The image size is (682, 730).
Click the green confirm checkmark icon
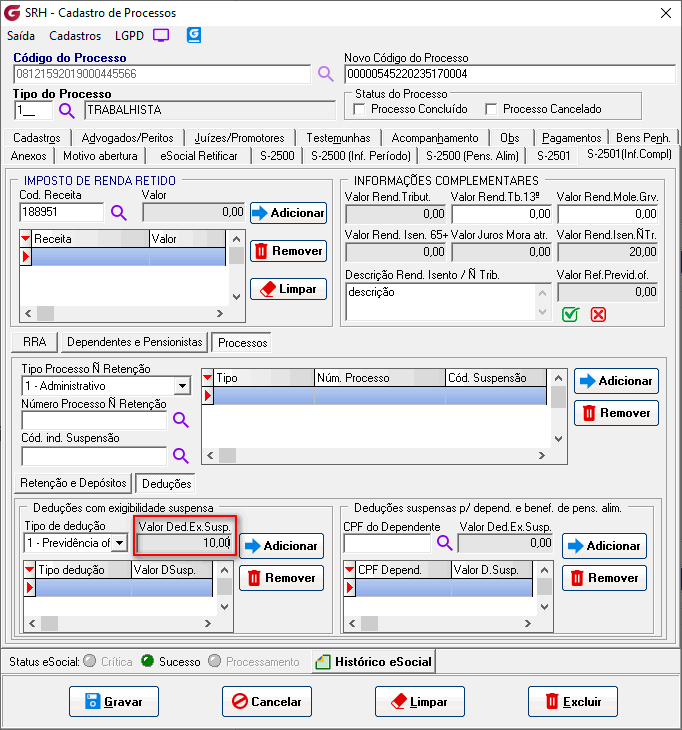tap(570, 314)
